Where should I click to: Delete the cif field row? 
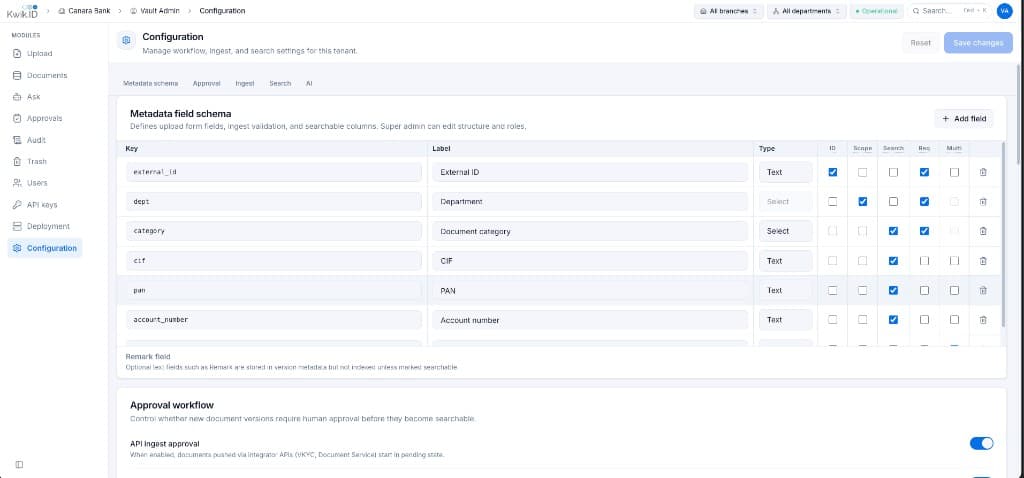pos(983,261)
